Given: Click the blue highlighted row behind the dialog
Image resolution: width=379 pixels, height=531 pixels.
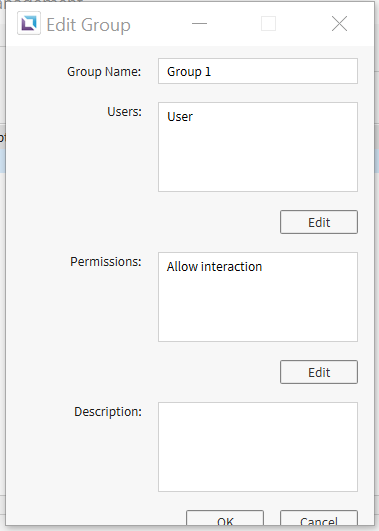Looking at the screenshot, I should tap(2, 161).
